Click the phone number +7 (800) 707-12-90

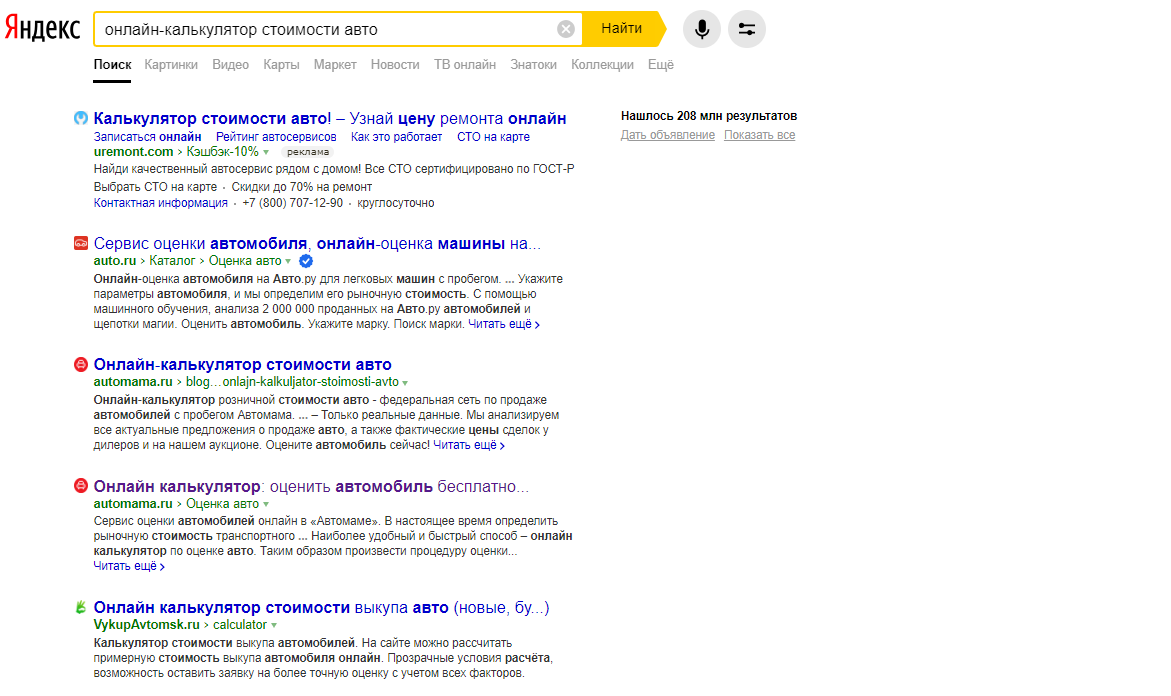pyautogui.click(x=293, y=203)
